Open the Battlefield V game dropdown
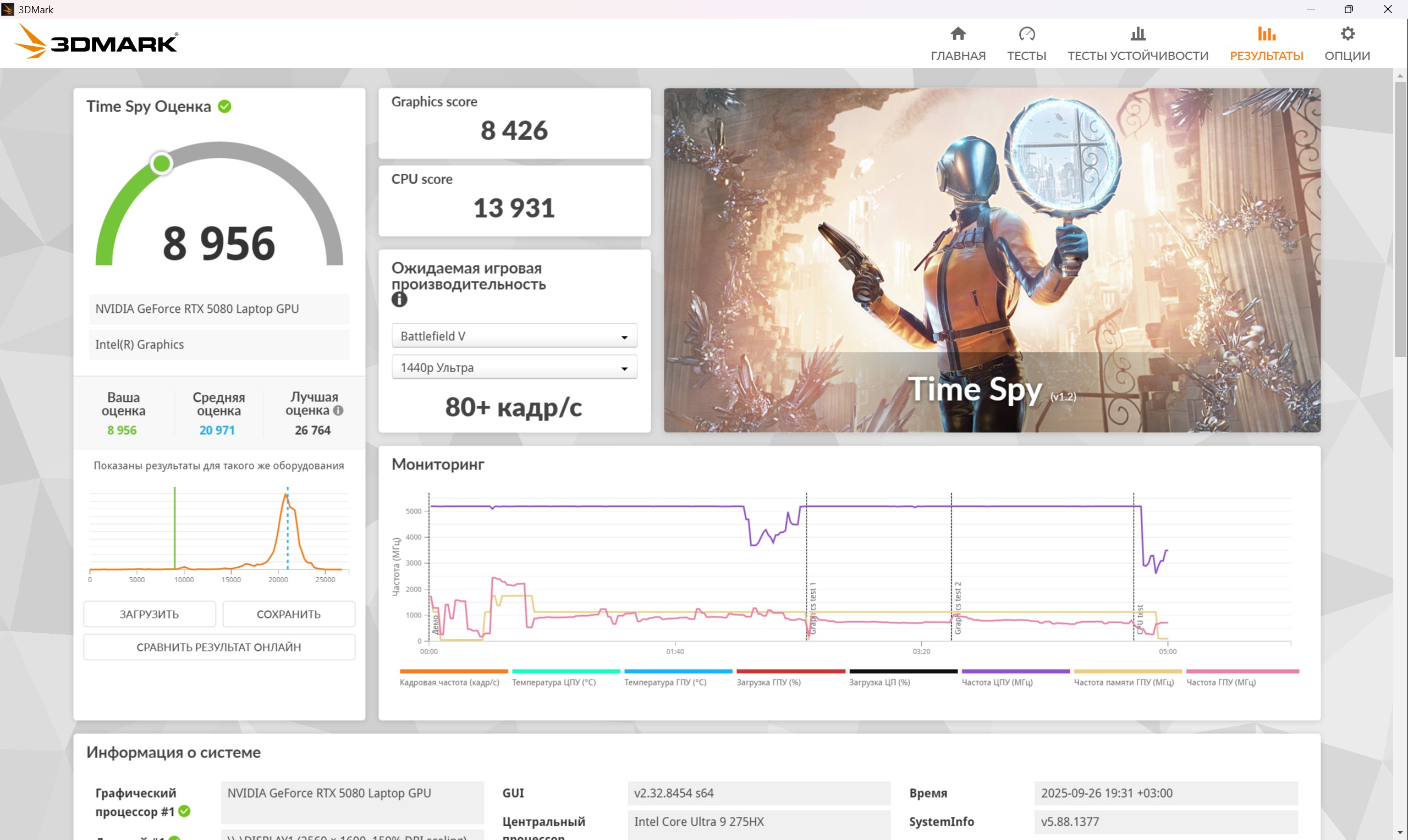Screen dimensions: 1408x840 click(x=514, y=336)
